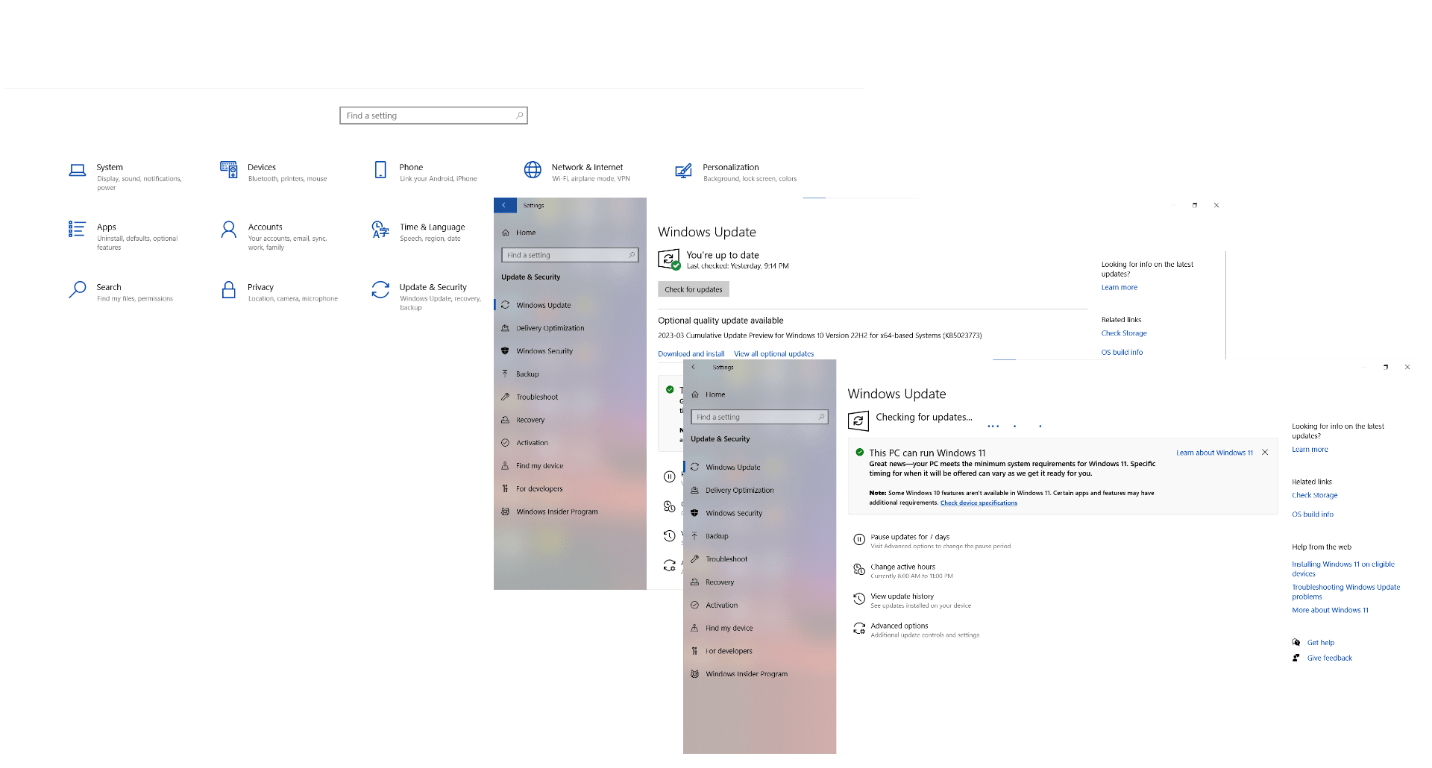
Task: Click OS build info in the You're up to date window
Action: [x=1122, y=352]
